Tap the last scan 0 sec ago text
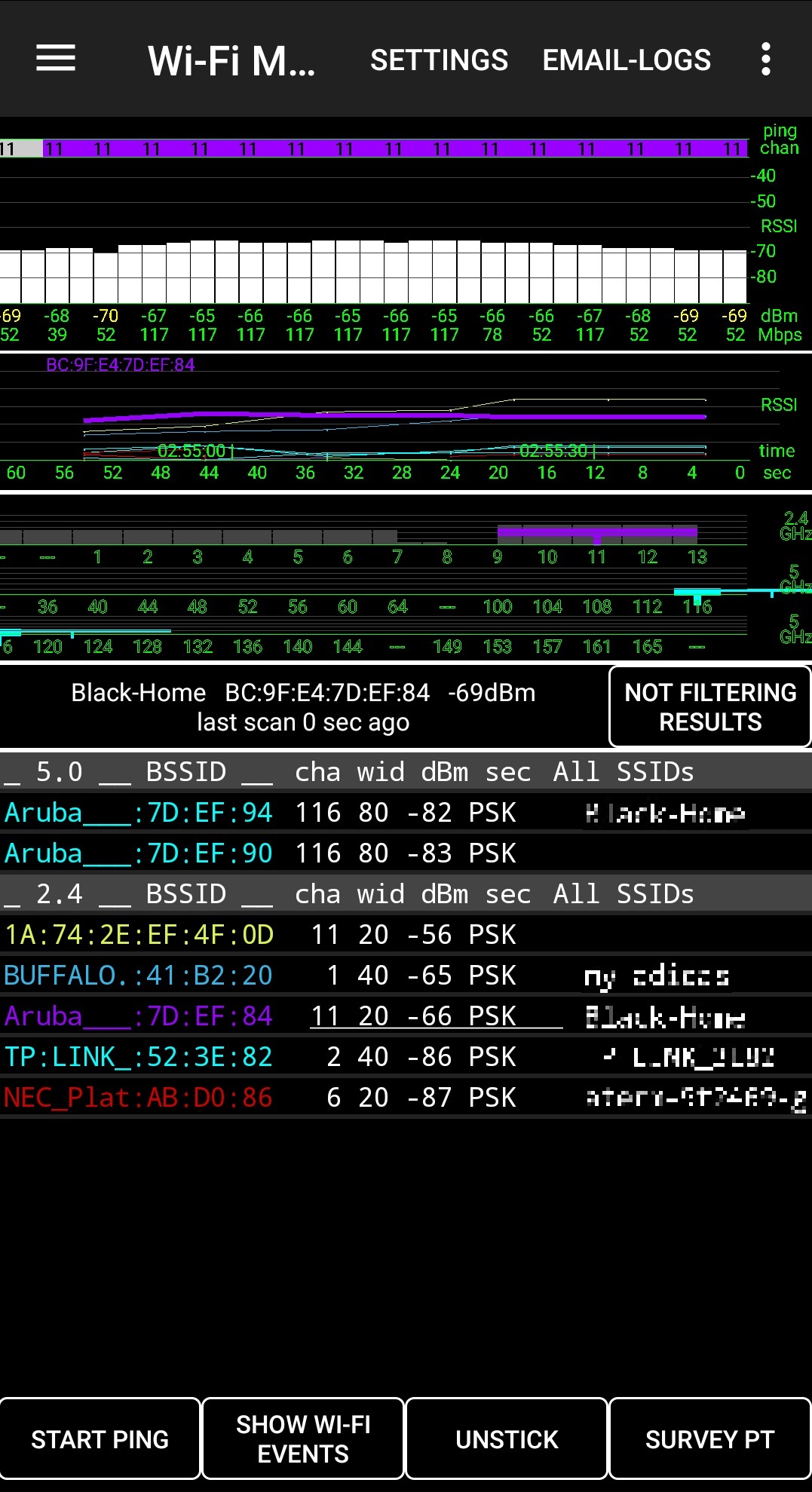This screenshot has height=1492, width=812. pos(303,722)
